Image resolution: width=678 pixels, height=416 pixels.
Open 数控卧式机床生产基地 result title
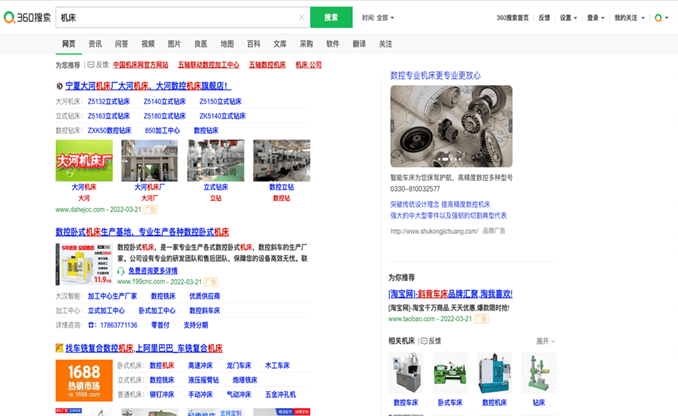pos(142,232)
